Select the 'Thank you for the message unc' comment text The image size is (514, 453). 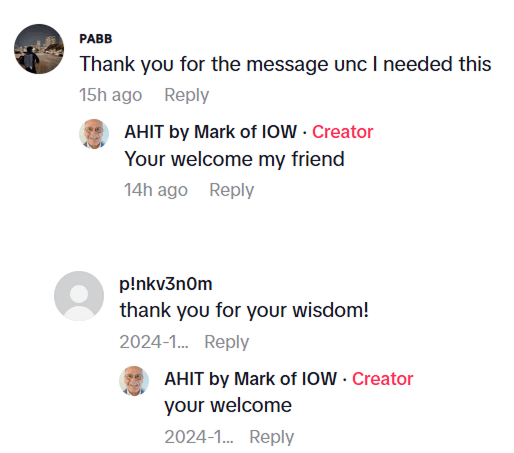285,64
